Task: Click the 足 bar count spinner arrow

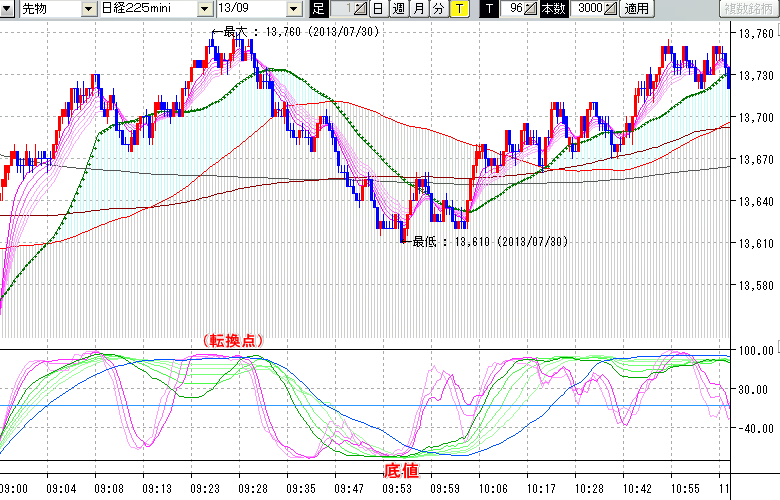Action: 361,9
